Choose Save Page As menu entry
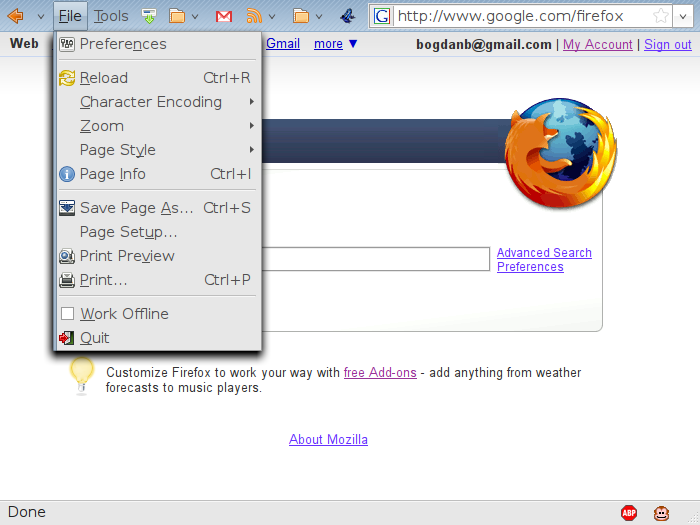Viewport: 700px width, 525px height. click(x=157, y=208)
